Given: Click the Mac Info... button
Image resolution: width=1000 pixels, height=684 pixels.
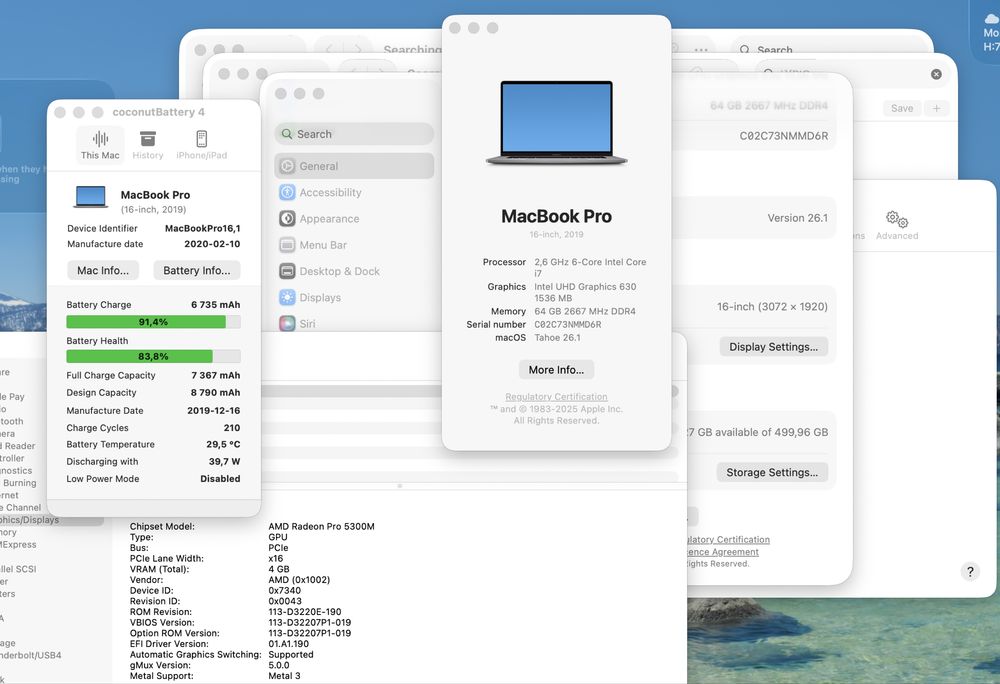Looking at the screenshot, I should pyautogui.click(x=103, y=270).
